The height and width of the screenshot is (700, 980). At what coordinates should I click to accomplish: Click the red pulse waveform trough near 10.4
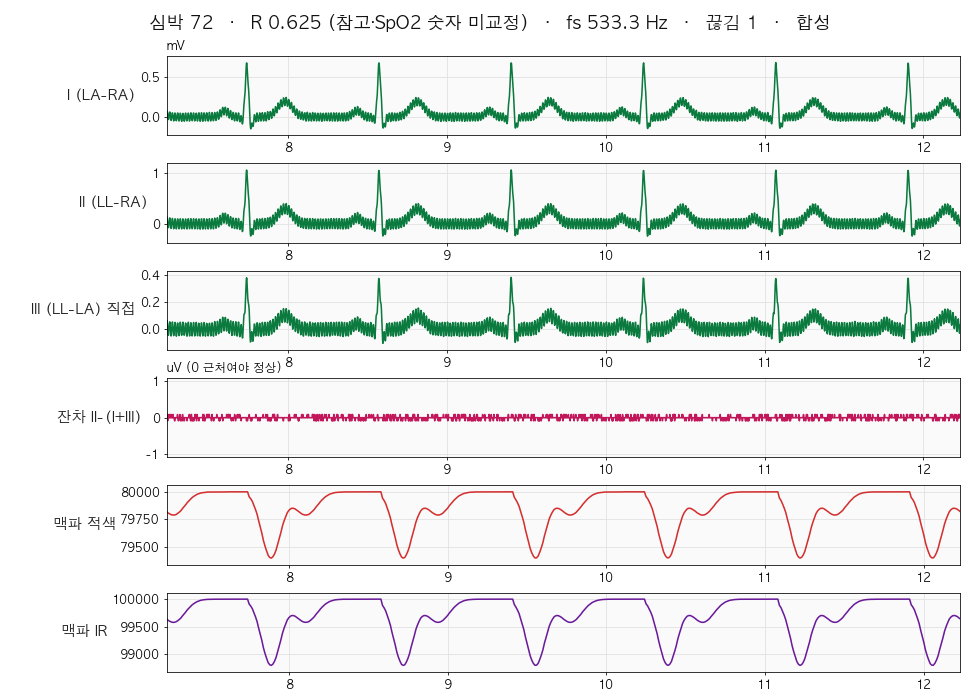coord(668,556)
